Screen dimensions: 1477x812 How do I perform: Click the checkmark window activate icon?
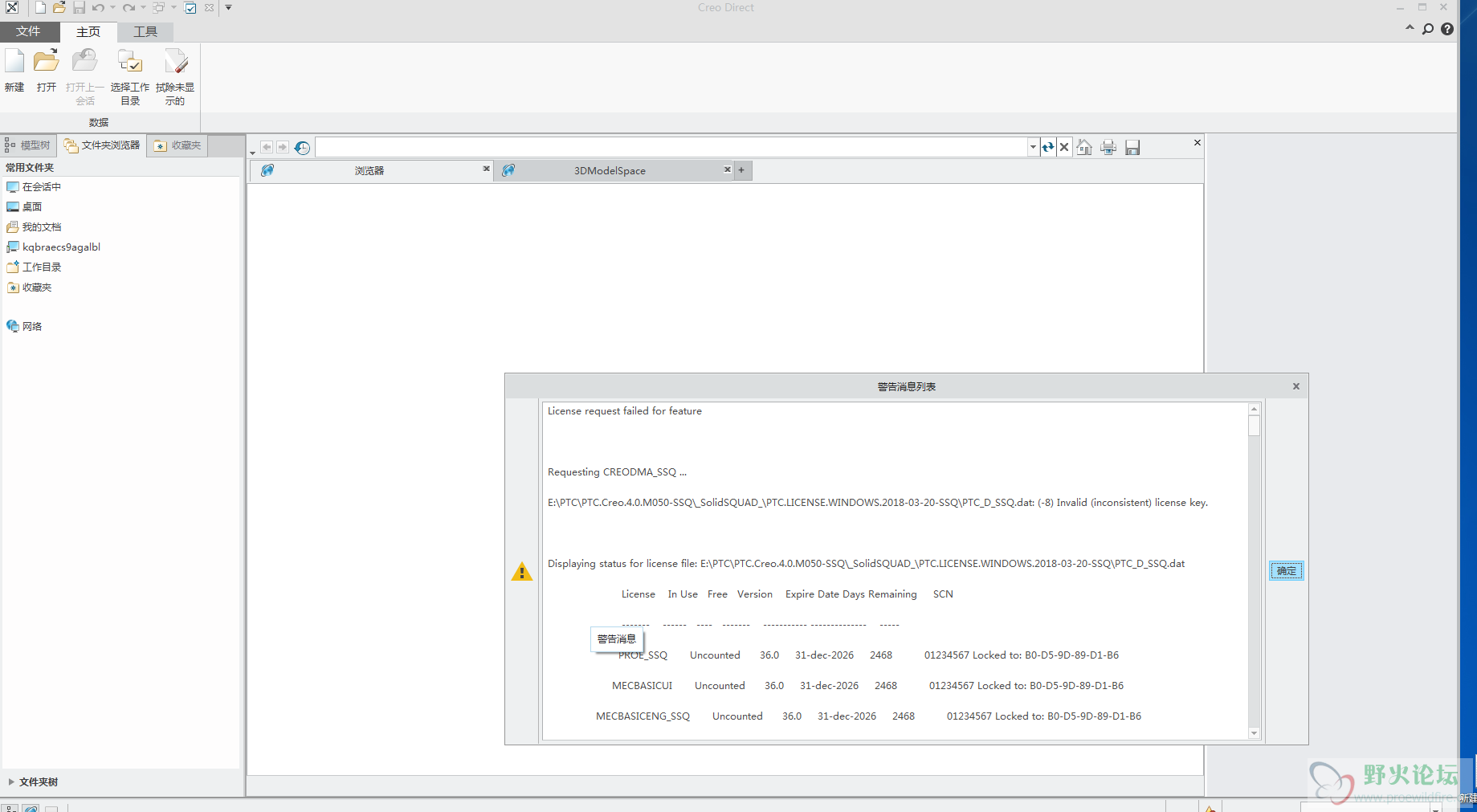coord(190,8)
